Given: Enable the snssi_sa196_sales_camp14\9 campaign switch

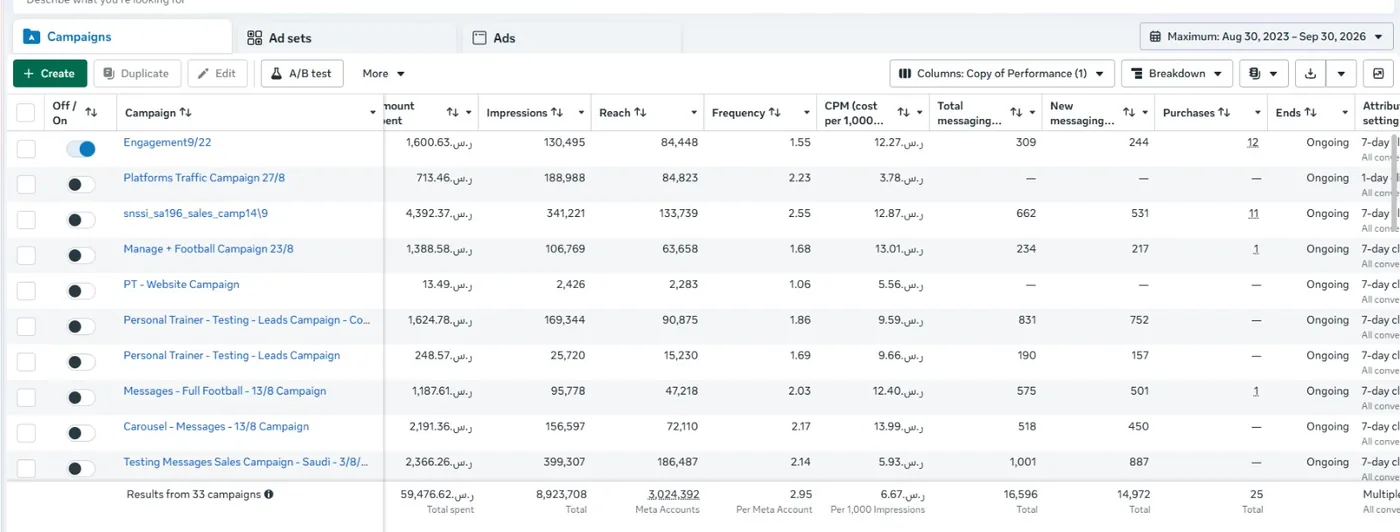Looking at the screenshot, I should 81,220.
